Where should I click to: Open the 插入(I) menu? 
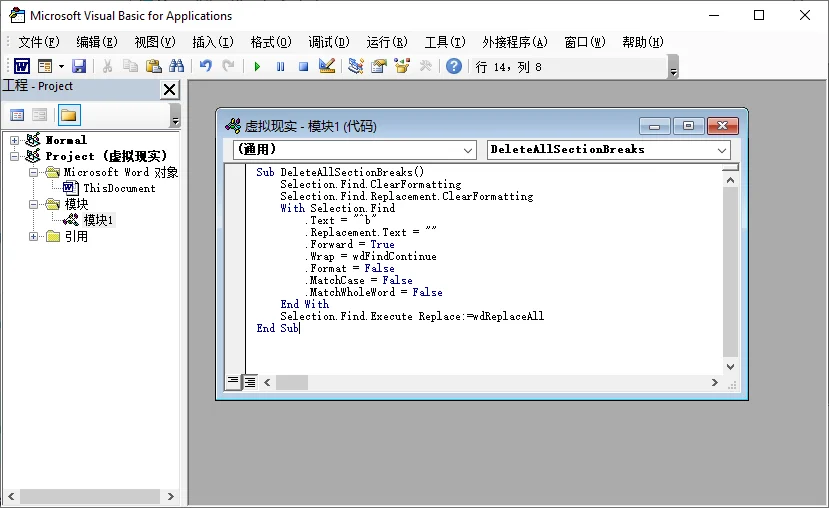(213, 42)
